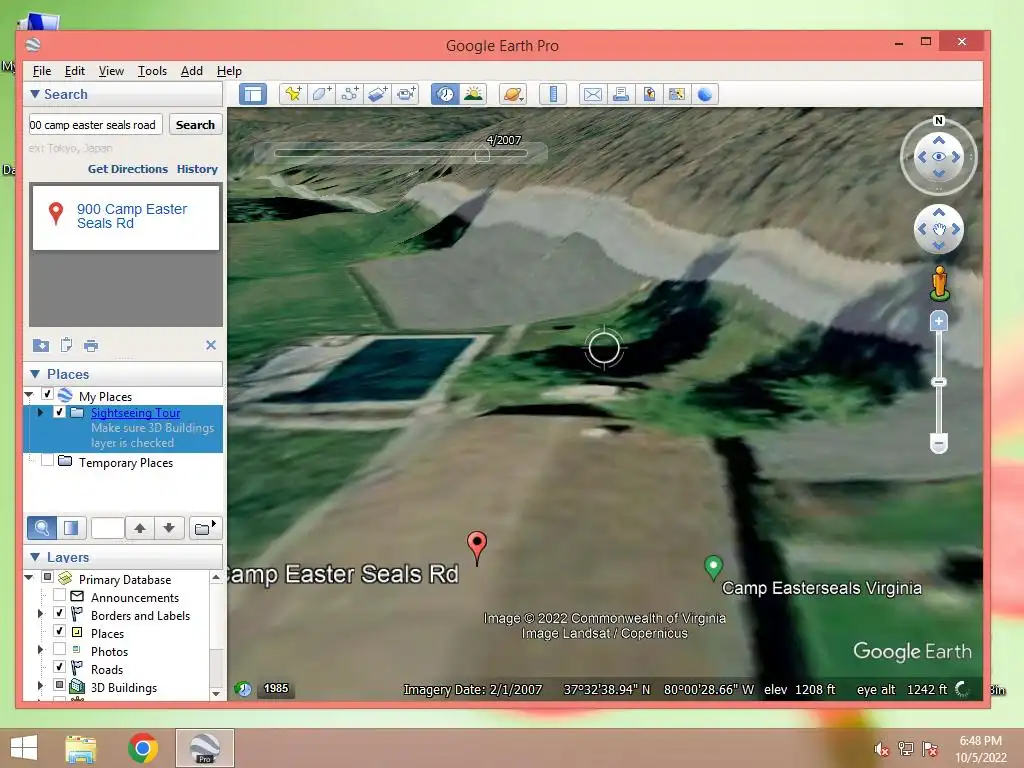Screen dimensions: 1024x768
Task: Enable the Announcements layer checkbox
Action: pyautogui.click(x=59, y=596)
